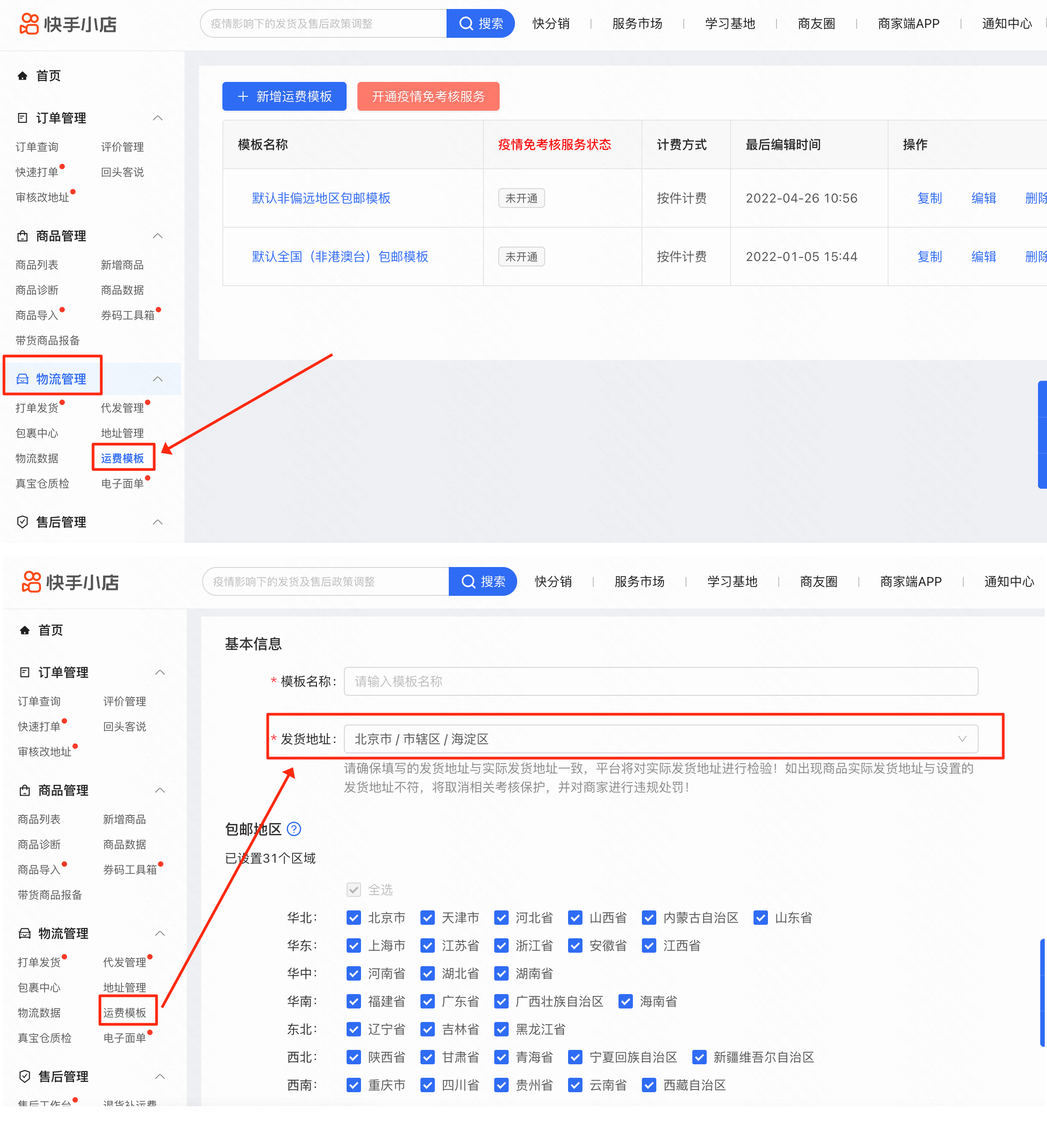Uncheck the 内蒙古自治区 checkbox
The height and width of the screenshot is (1148, 1047).
(x=649, y=918)
